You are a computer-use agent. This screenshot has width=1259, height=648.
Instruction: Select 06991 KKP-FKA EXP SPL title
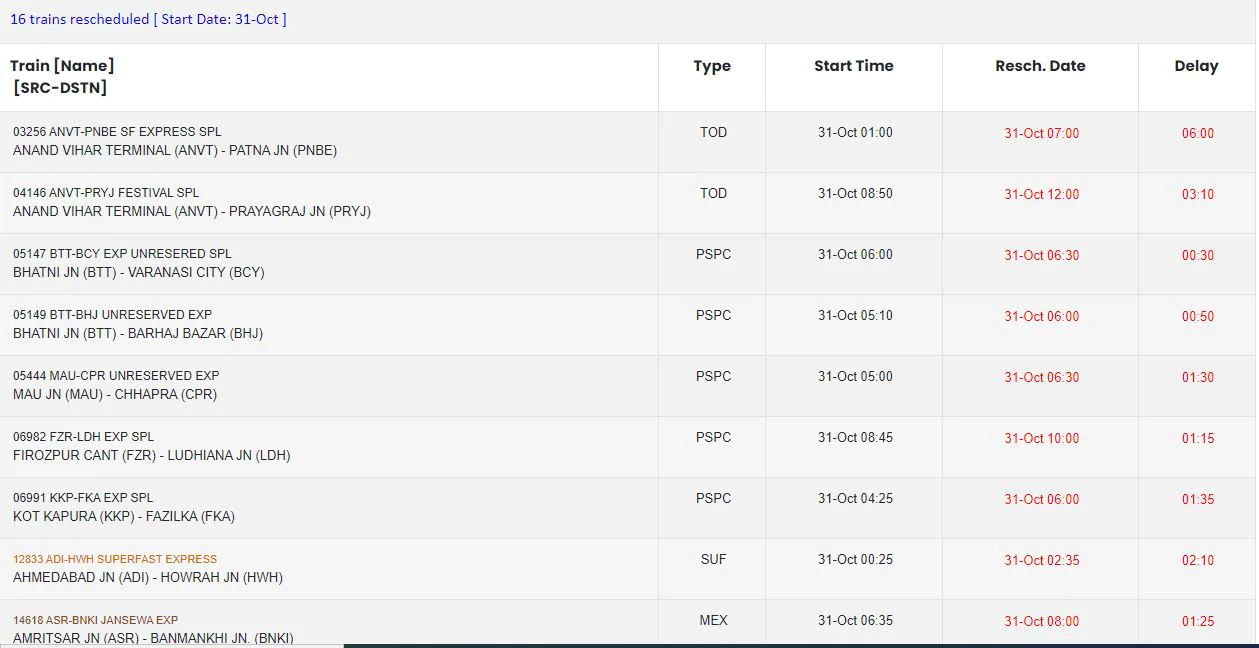[83, 498]
